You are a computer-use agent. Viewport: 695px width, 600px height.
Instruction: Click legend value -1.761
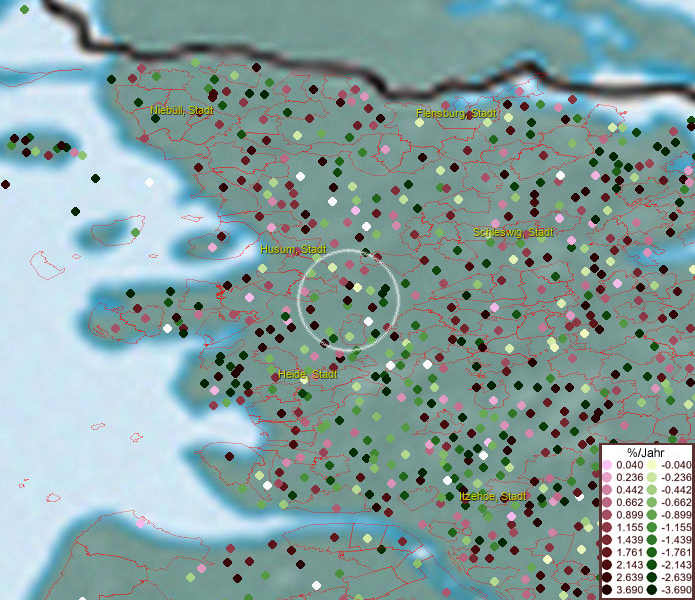pyautogui.click(x=676, y=552)
